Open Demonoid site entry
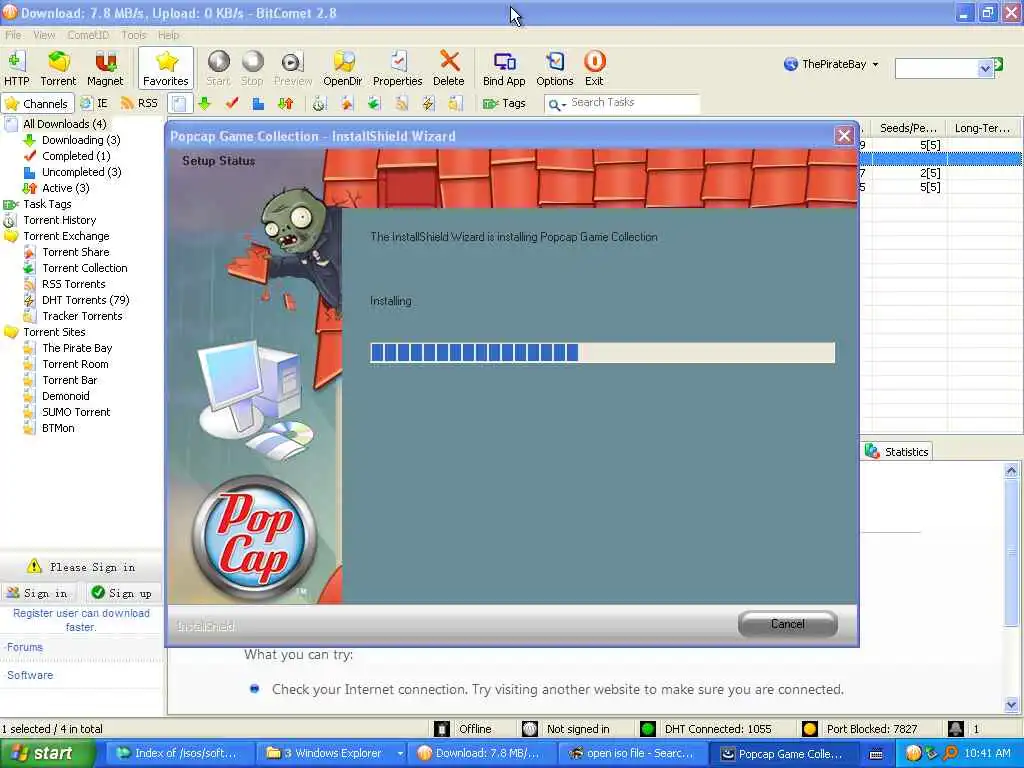Viewport: 1024px width, 768px height. [66, 396]
